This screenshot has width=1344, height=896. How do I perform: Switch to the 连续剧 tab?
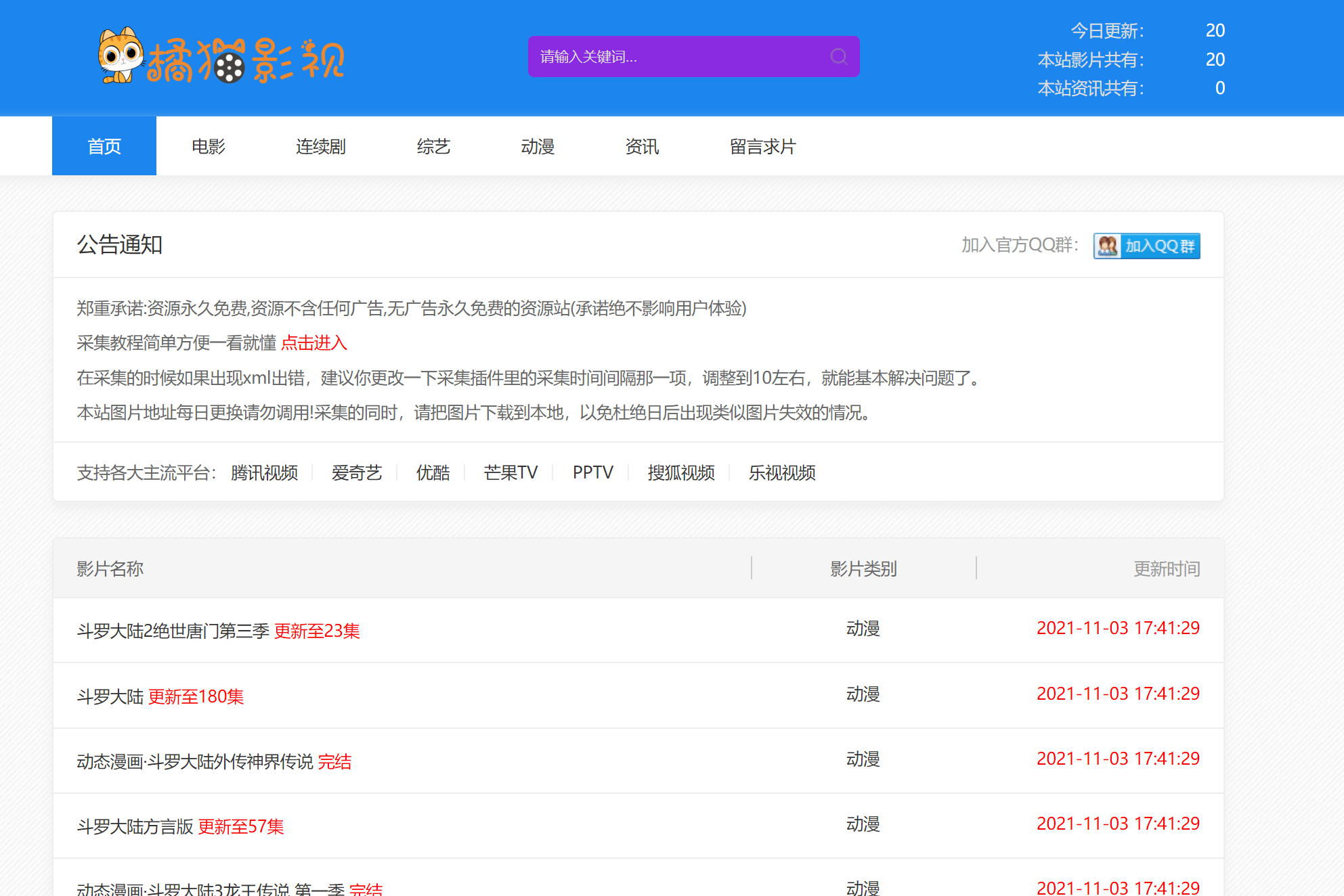click(x=320, y=145)
